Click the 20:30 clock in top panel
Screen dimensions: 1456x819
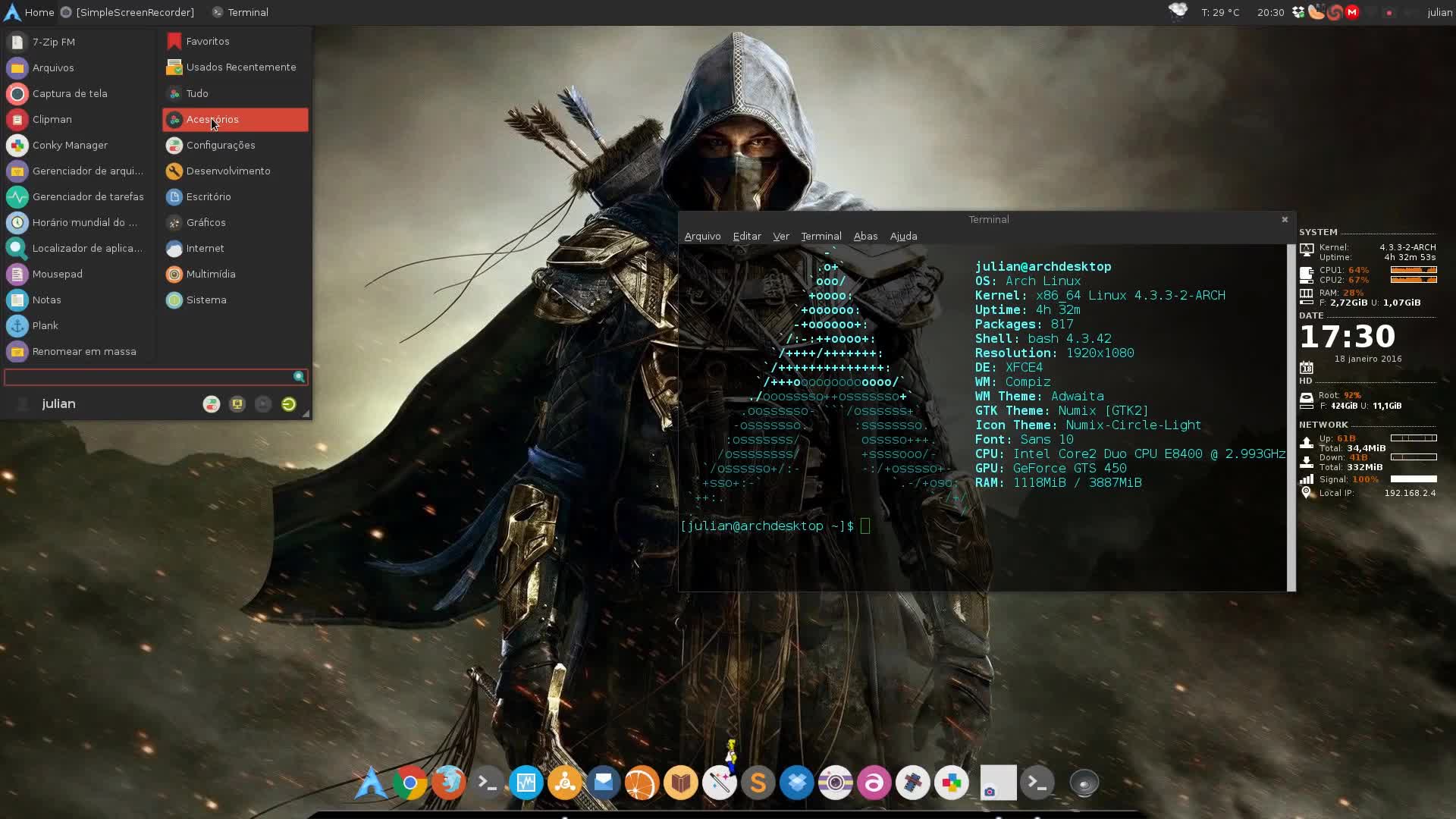(1270, 12)
